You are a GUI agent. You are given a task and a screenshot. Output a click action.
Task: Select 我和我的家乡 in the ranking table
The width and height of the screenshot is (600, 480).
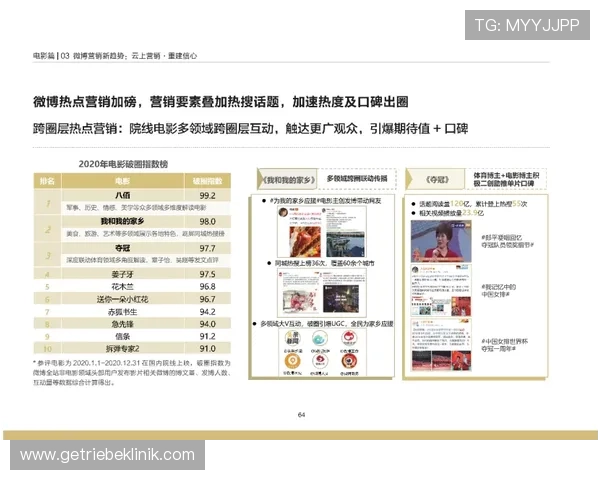click(x=122, y=221)
